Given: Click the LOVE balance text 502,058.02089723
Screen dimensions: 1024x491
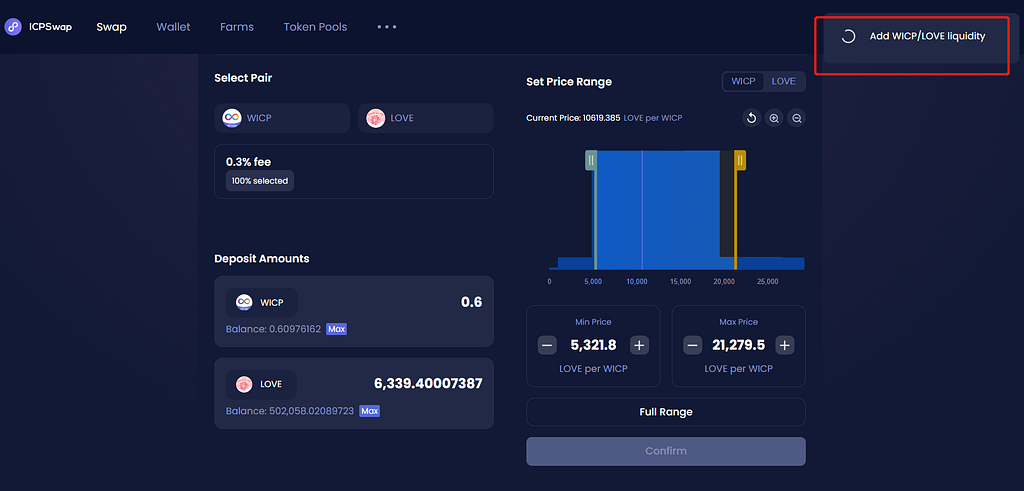Looking at the screenshot, I should point(291,411).
